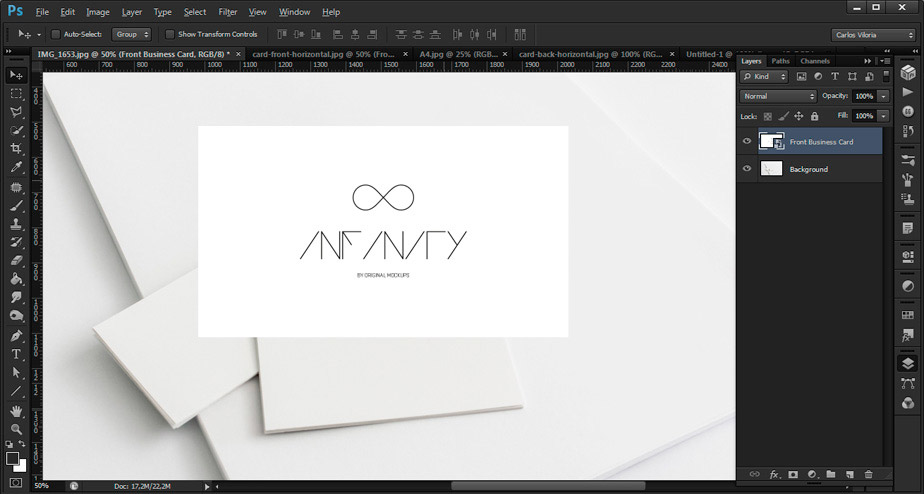
Task: Select the Line tool
Action: pyautogui.click(x=16, y=391)
